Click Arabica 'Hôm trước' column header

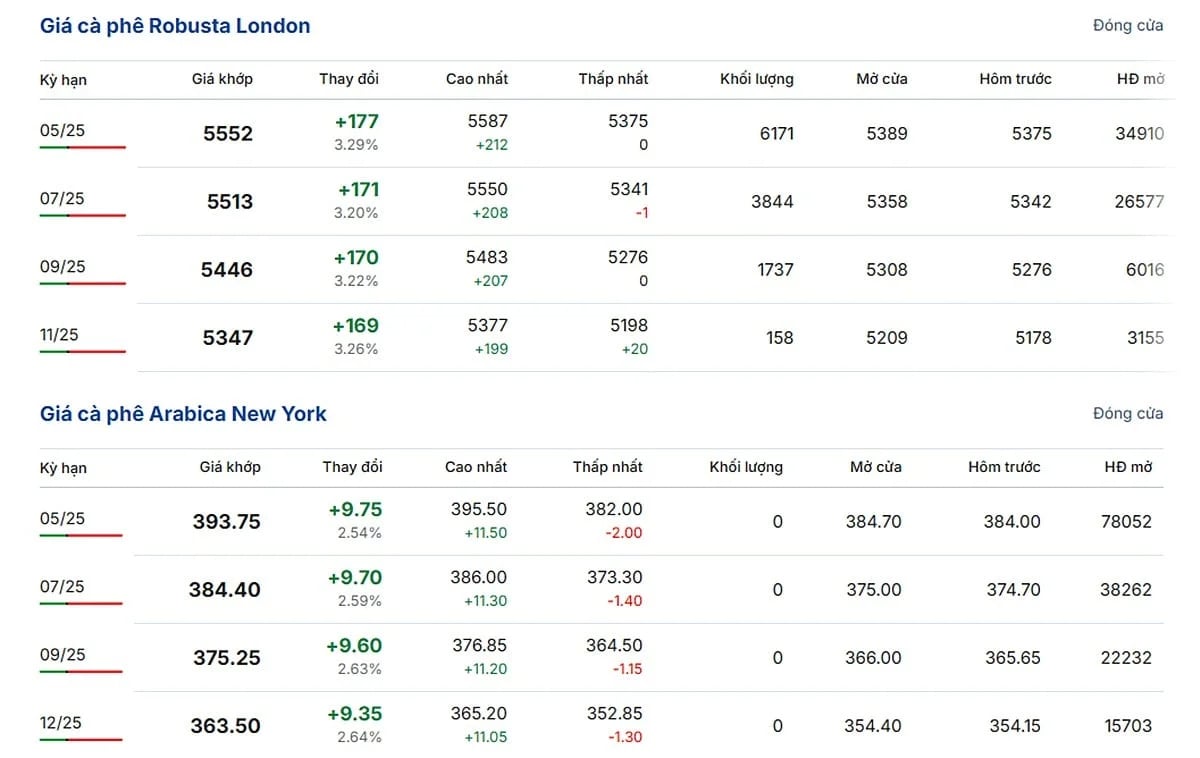click(x=1004, y=467)
